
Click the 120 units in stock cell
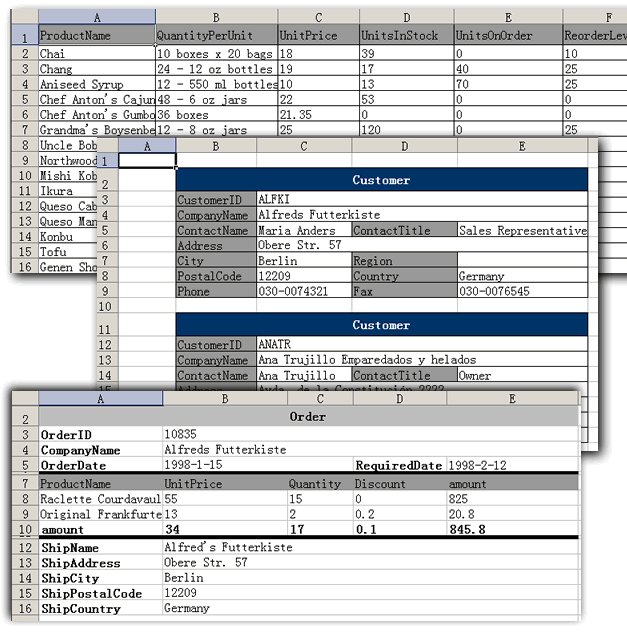406,130
